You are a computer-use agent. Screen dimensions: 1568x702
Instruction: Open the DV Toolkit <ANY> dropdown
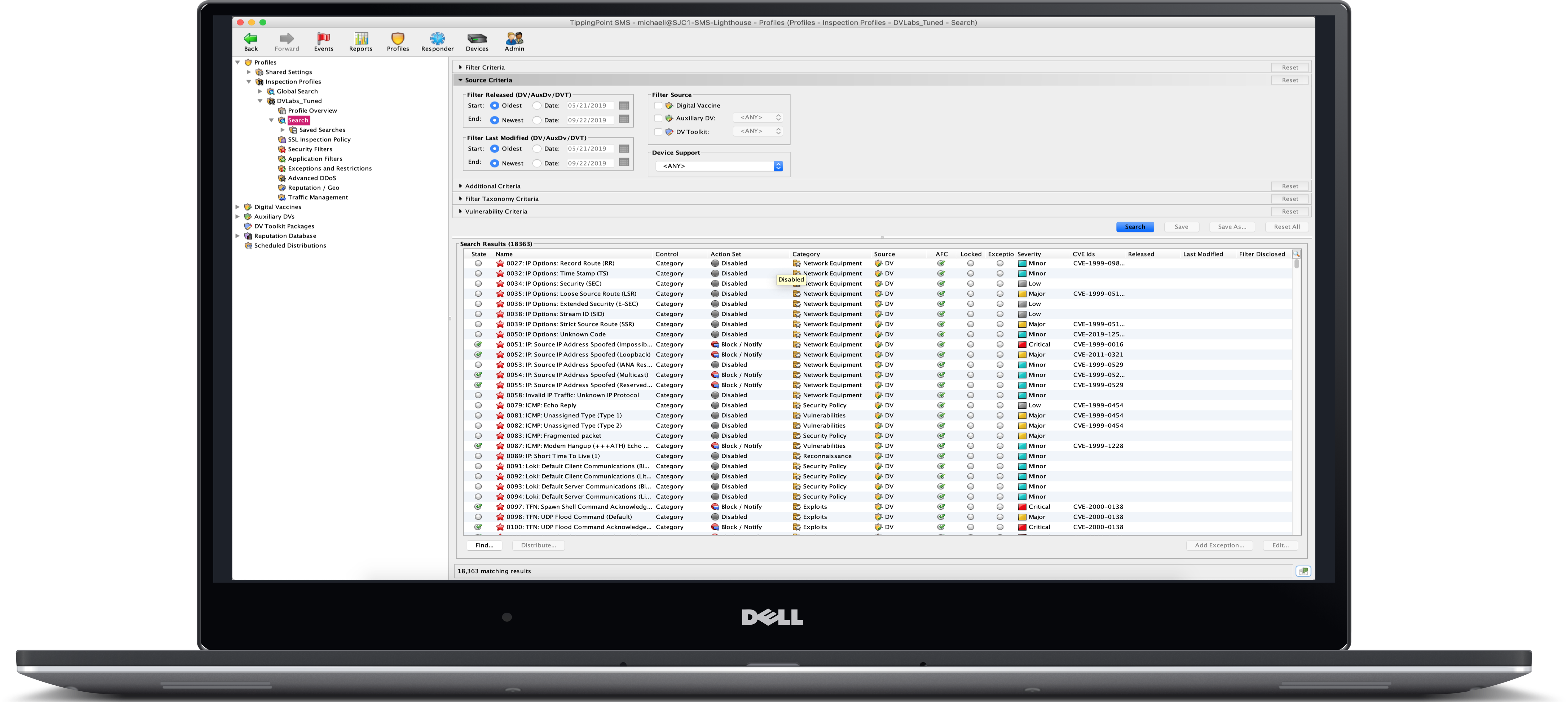pos(758,131)
